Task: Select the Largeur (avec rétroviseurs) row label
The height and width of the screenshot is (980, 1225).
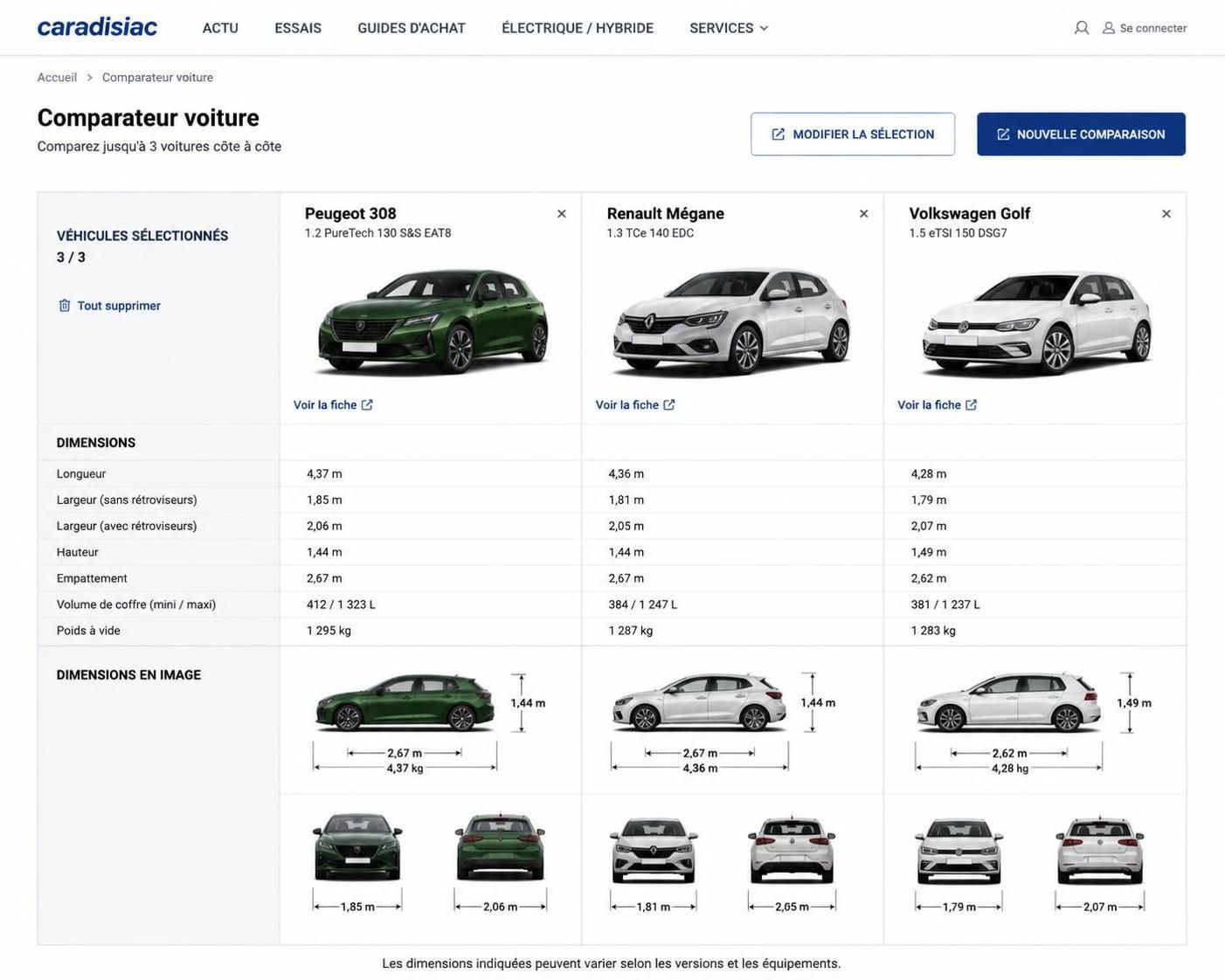Action: pos(127,527)
